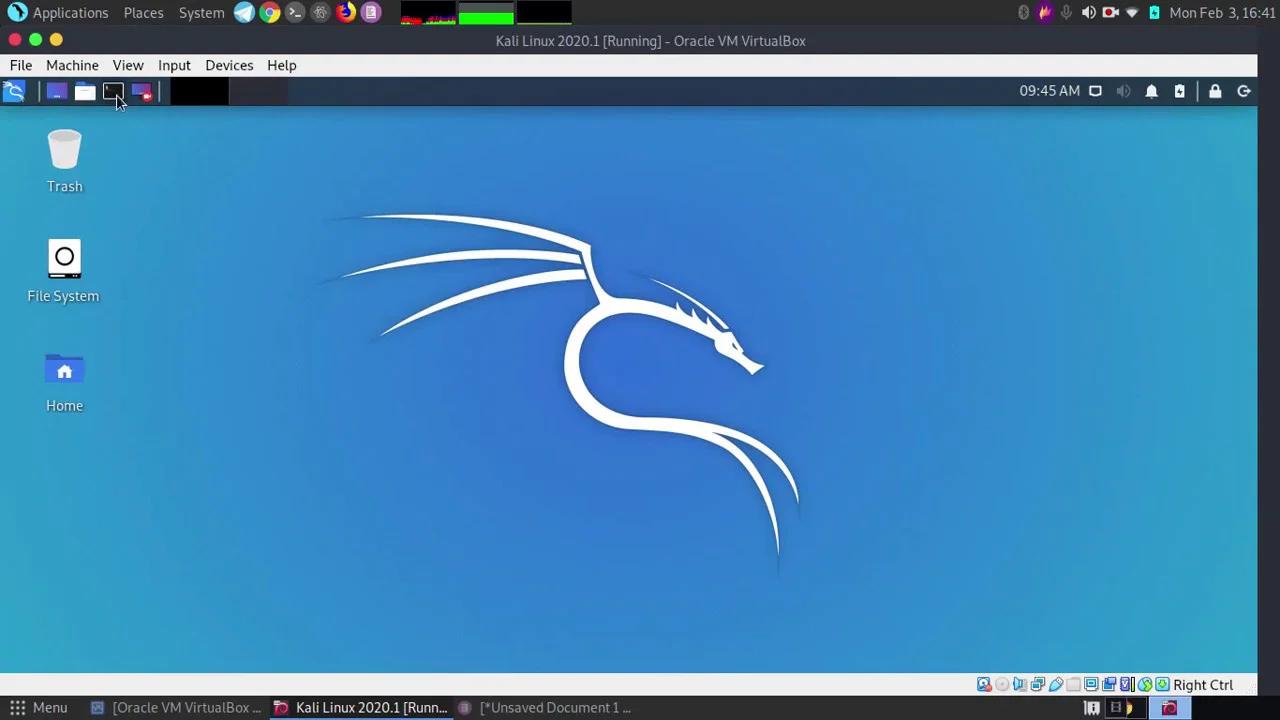The image size is (1280, 720).
Task: Click the Right Ctrl host key label
Action: coord(1203,685)
